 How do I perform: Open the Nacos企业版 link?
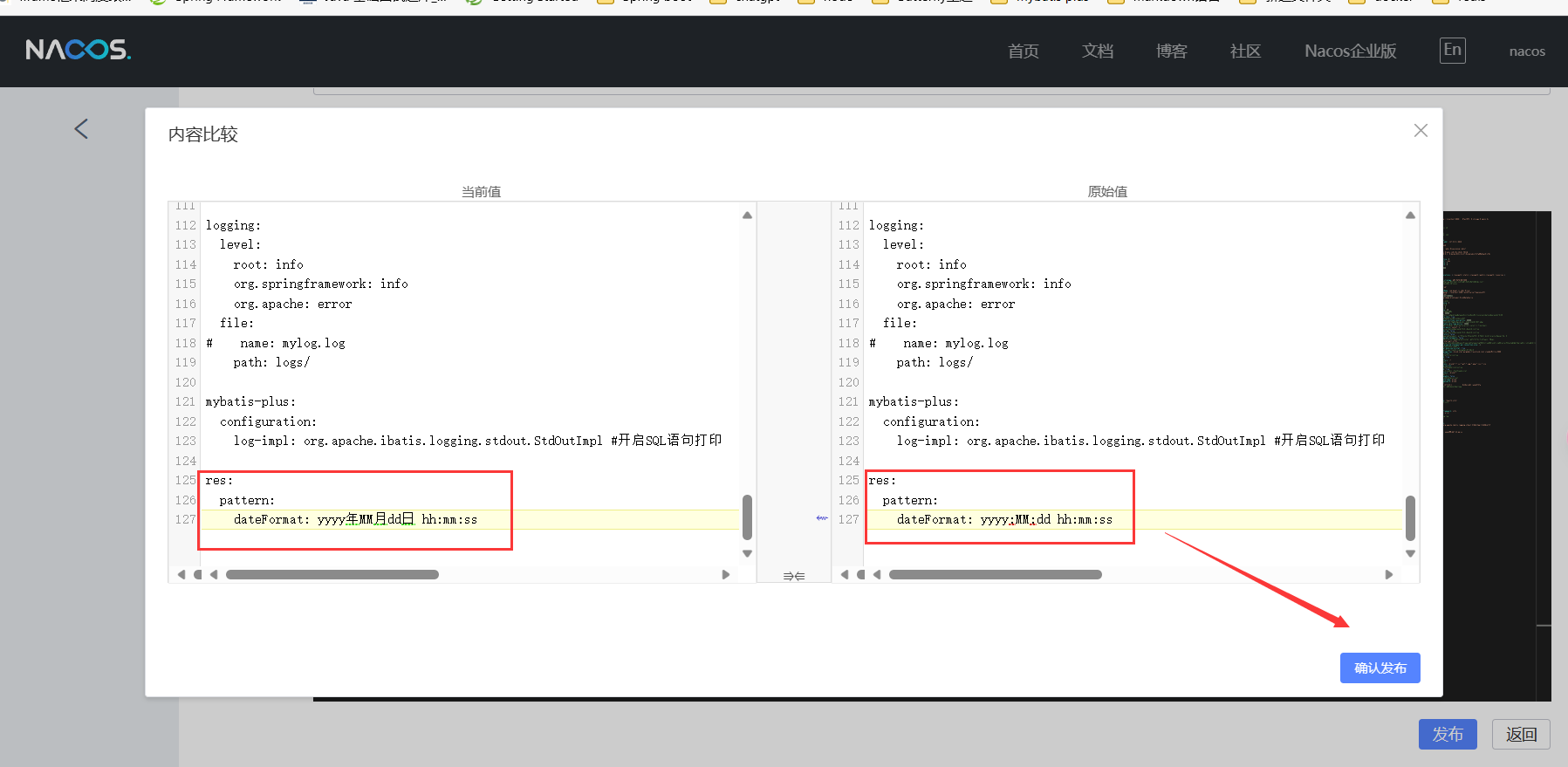(1350, 51)
